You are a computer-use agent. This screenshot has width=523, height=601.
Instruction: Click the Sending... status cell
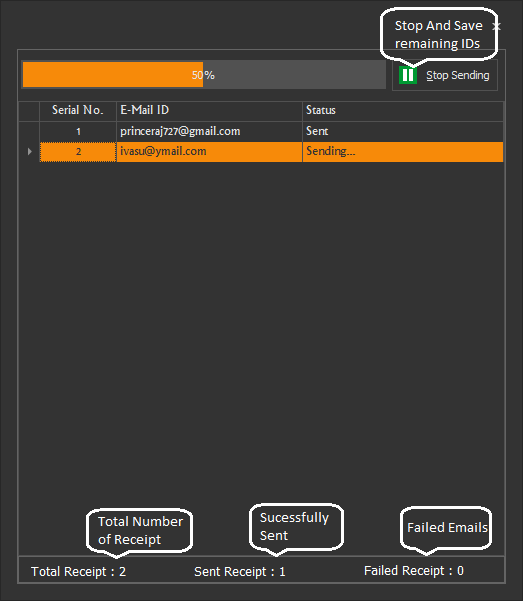[403, 151]
